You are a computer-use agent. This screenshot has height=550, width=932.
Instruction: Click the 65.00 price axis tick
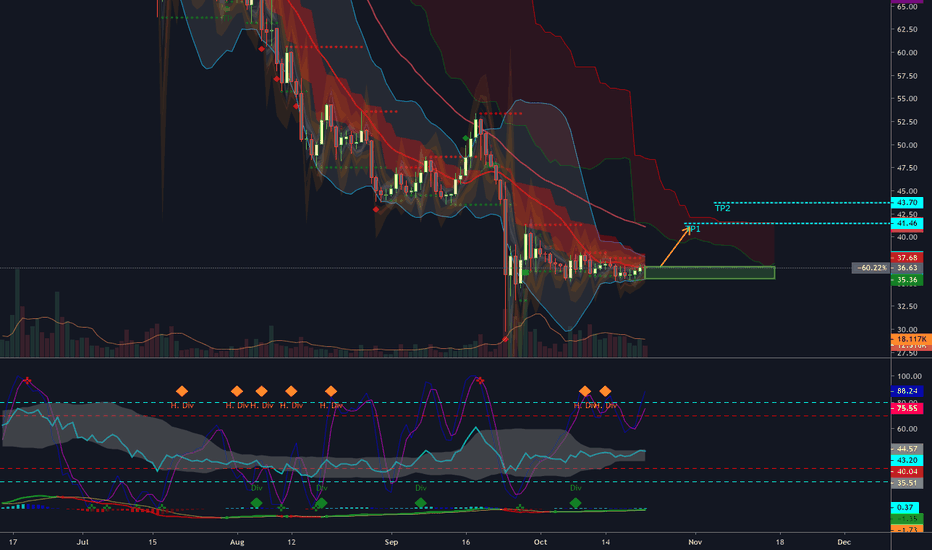[x=907, y=7]
